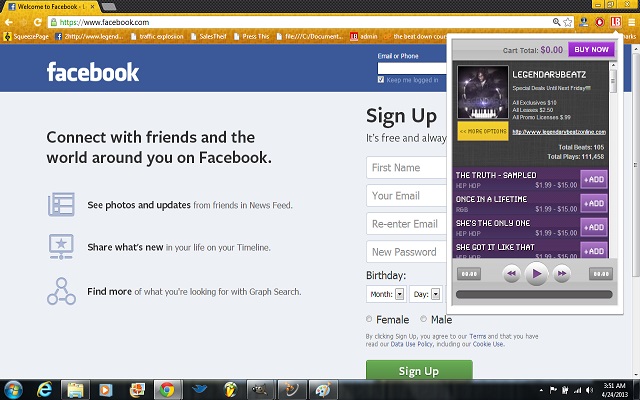Click the MORE OPTIONS yellow button

point(483,131)
